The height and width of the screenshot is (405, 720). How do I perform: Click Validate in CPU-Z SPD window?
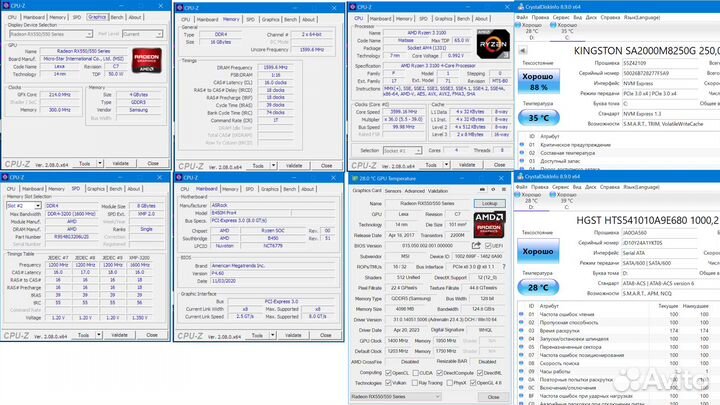coord(119,335)
